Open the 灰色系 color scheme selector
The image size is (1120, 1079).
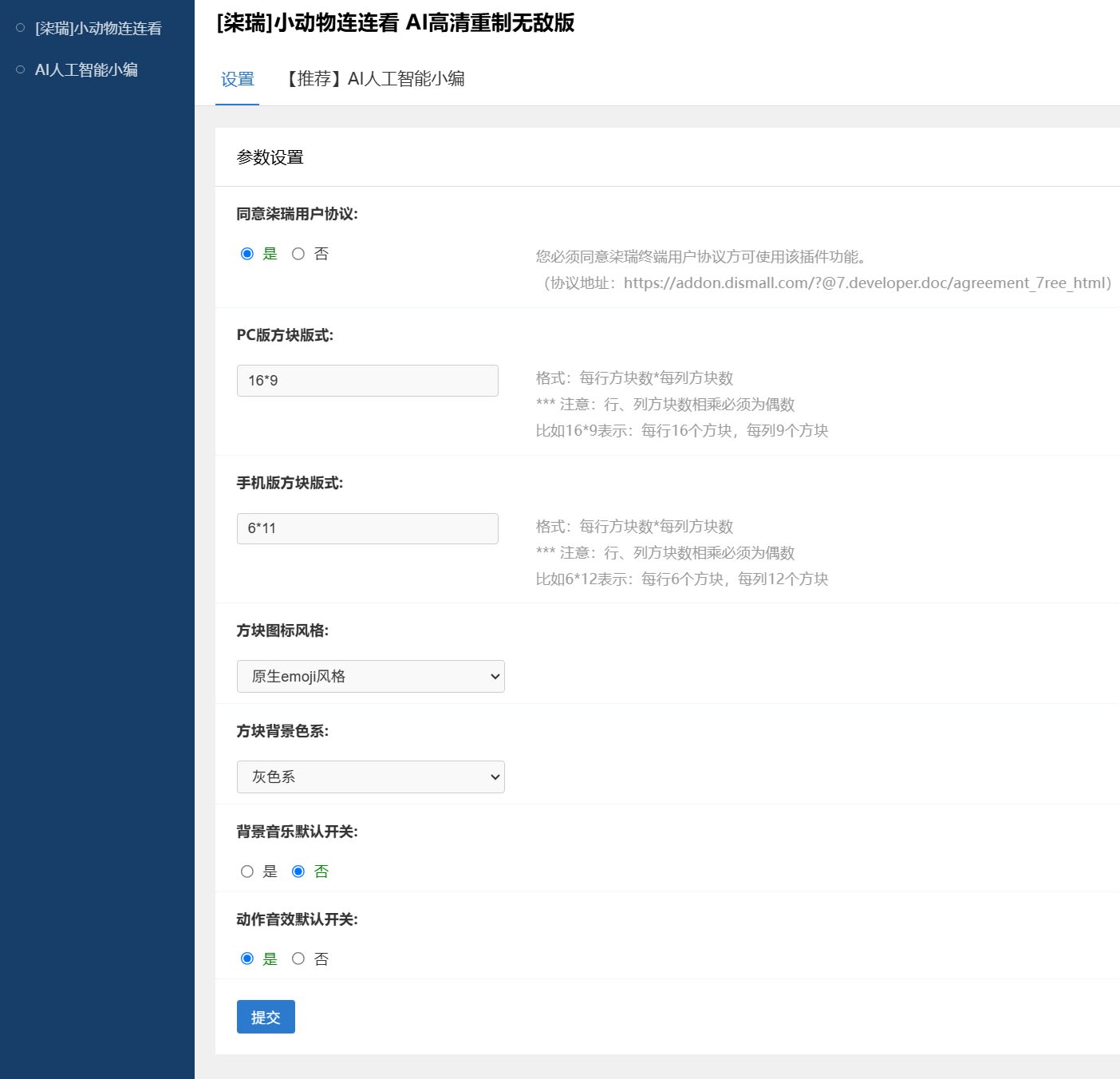[x=370, y=777]
